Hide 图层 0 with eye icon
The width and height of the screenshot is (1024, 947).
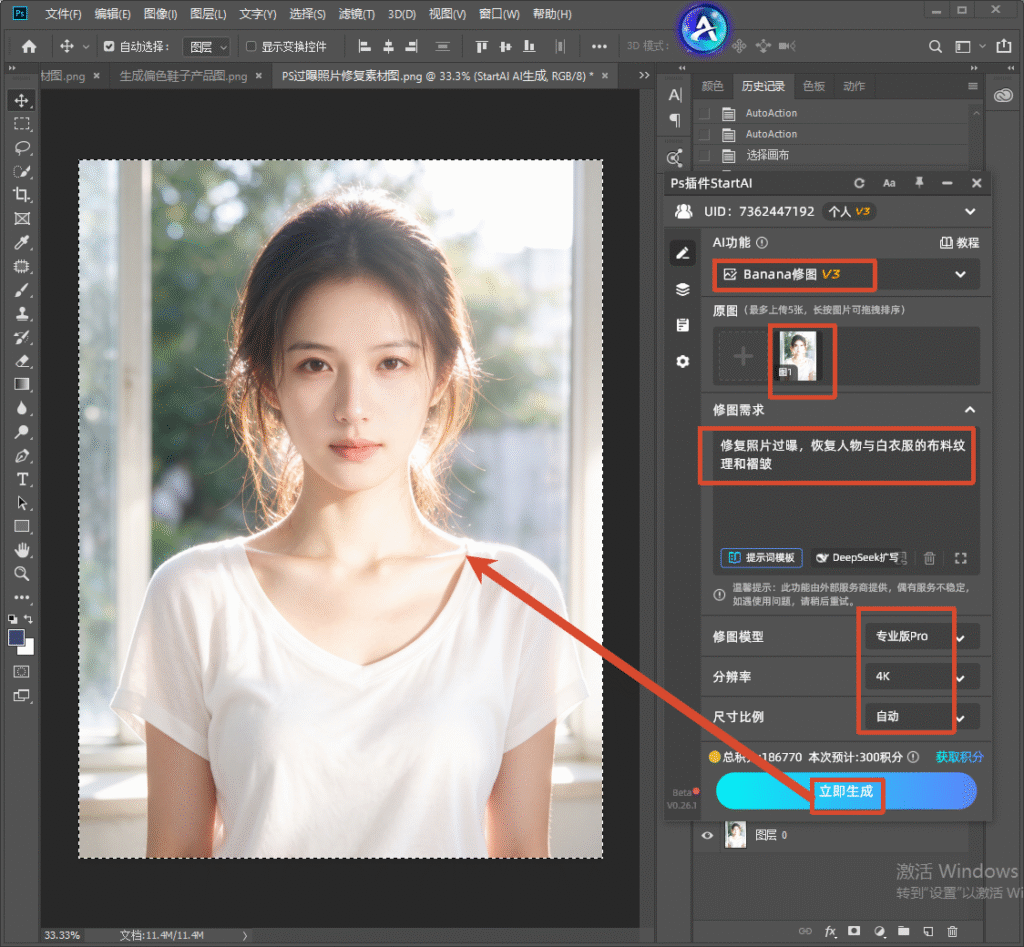click(x=707, y=835)
